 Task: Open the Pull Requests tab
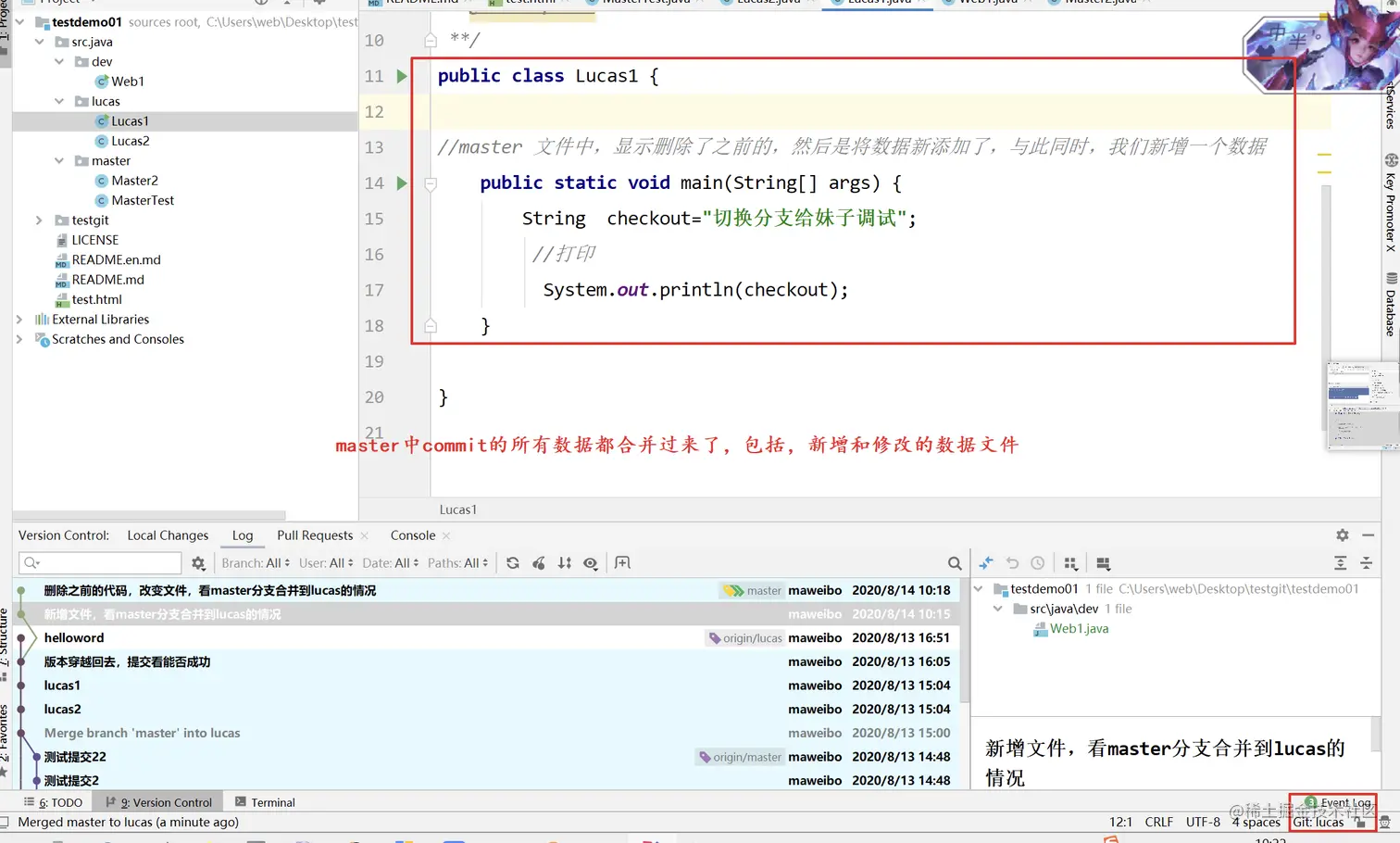[315, 535]
